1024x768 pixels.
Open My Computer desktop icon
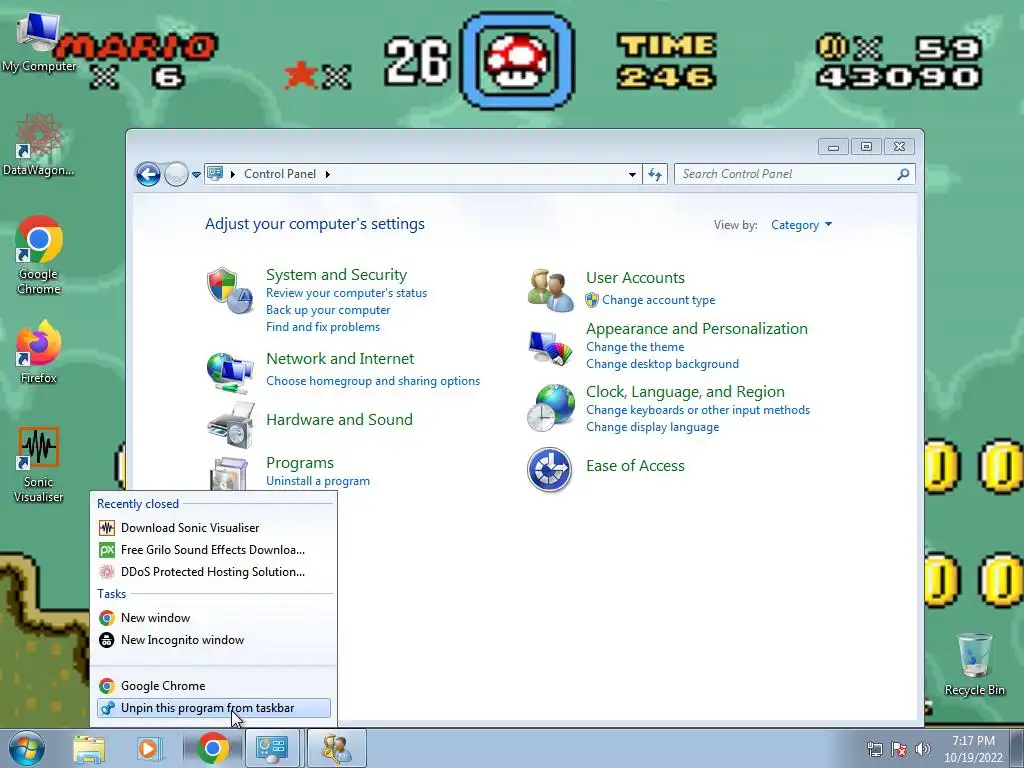(38, 40)
